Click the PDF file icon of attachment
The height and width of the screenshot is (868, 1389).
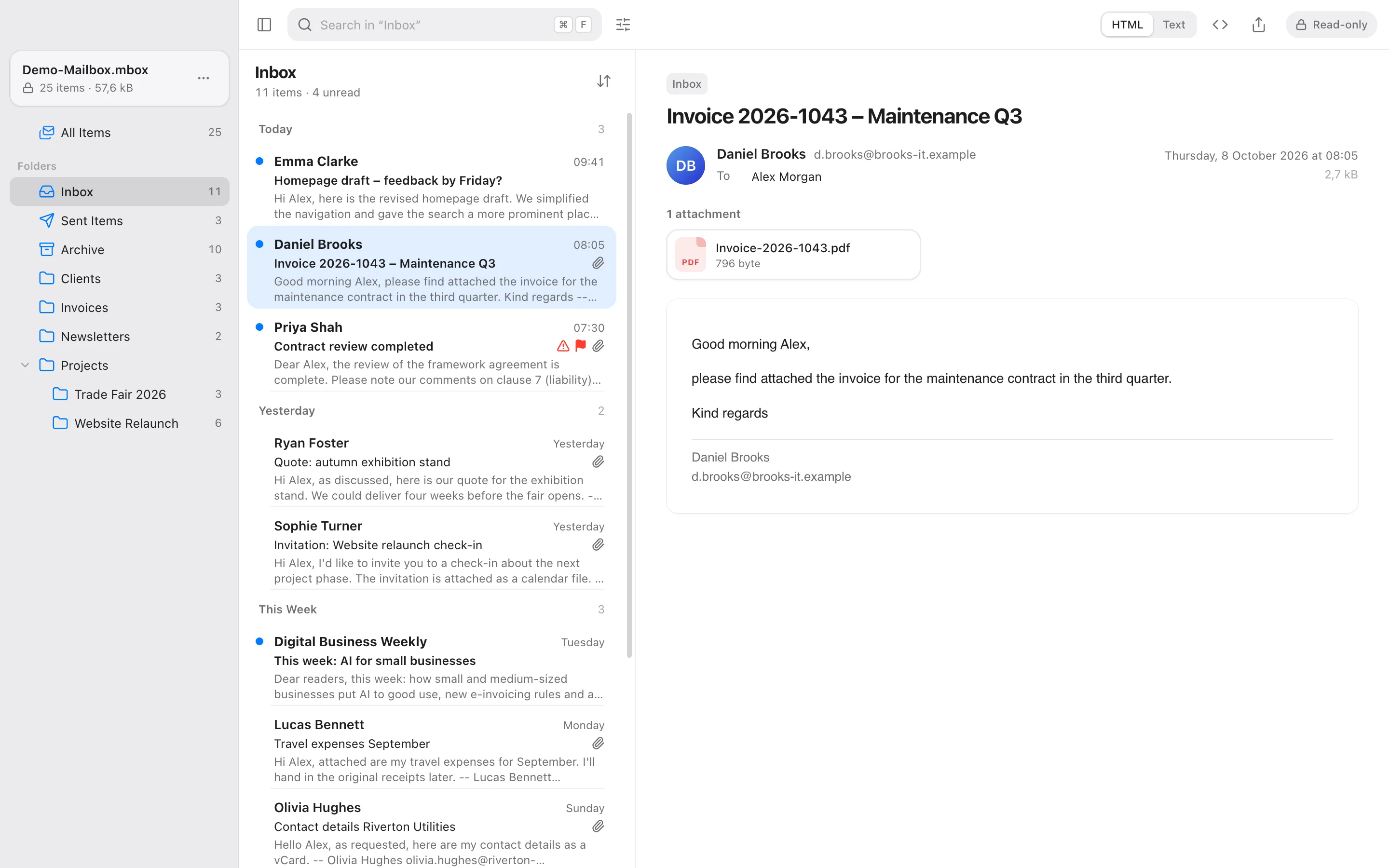[x=691, y=254]
